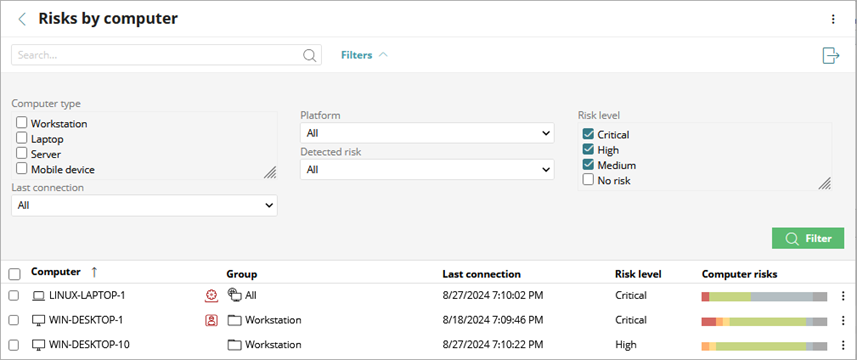Screen dimensions: 857x360
Task: Click the 8/27/2024 7:10:22 PM connection time
Action: tap(493, 345)
